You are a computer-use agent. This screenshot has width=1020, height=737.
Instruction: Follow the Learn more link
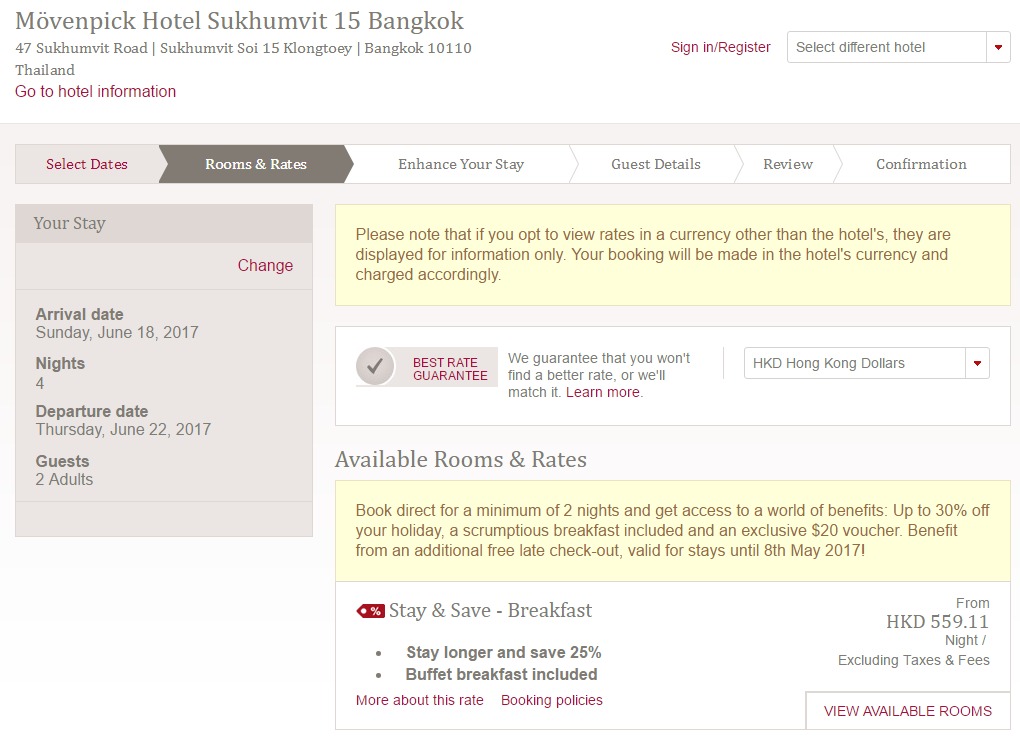pyautogui.click(x=603, y=392)
